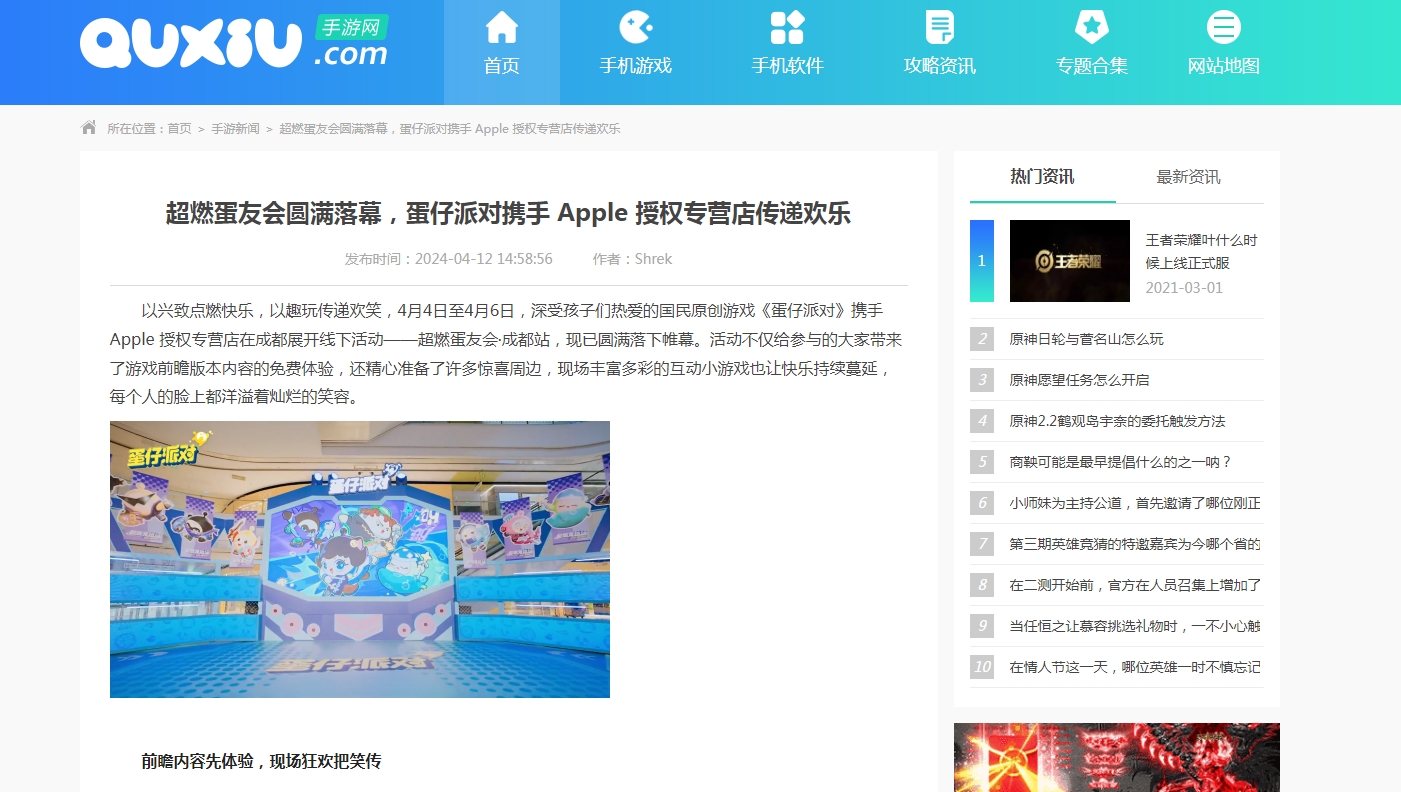The height and width of the screenshot is (792, 1401).
Task: Click the 专题合集 star badge icon
Action: pos(1092,27)
